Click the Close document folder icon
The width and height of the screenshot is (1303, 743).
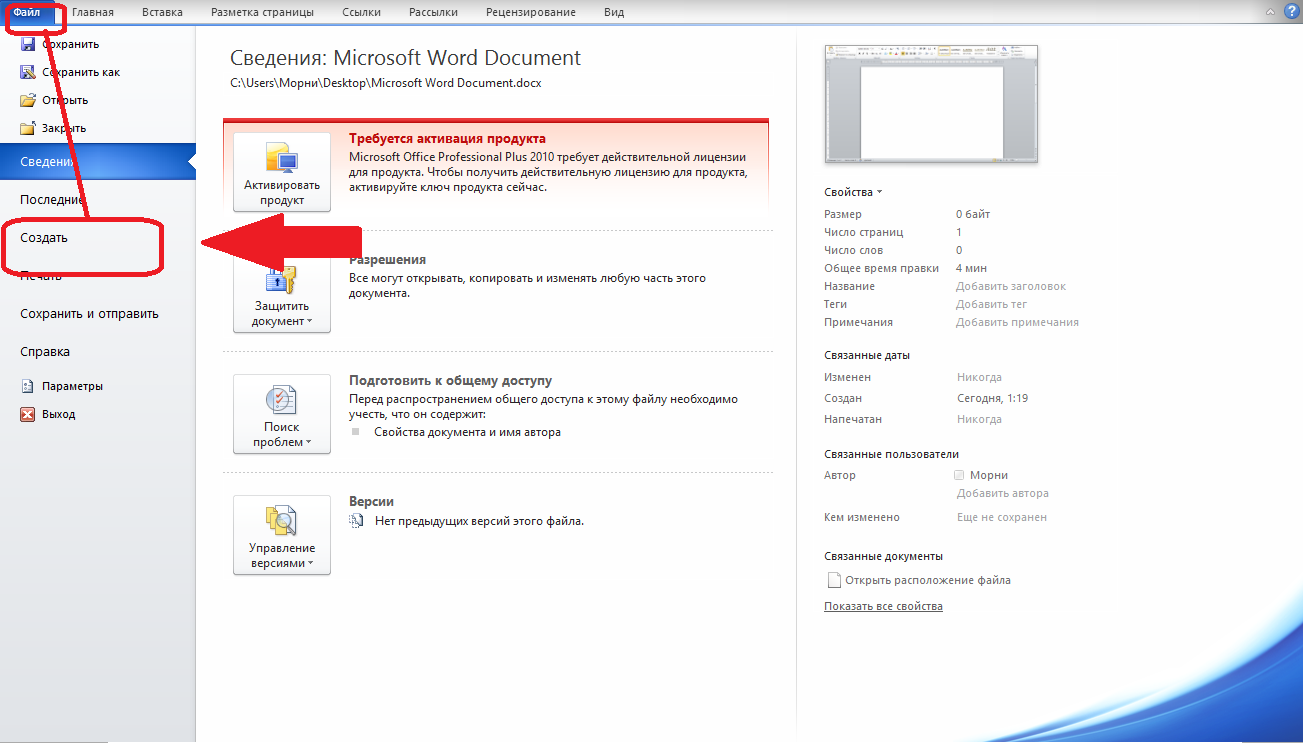(x=28, y=128)
